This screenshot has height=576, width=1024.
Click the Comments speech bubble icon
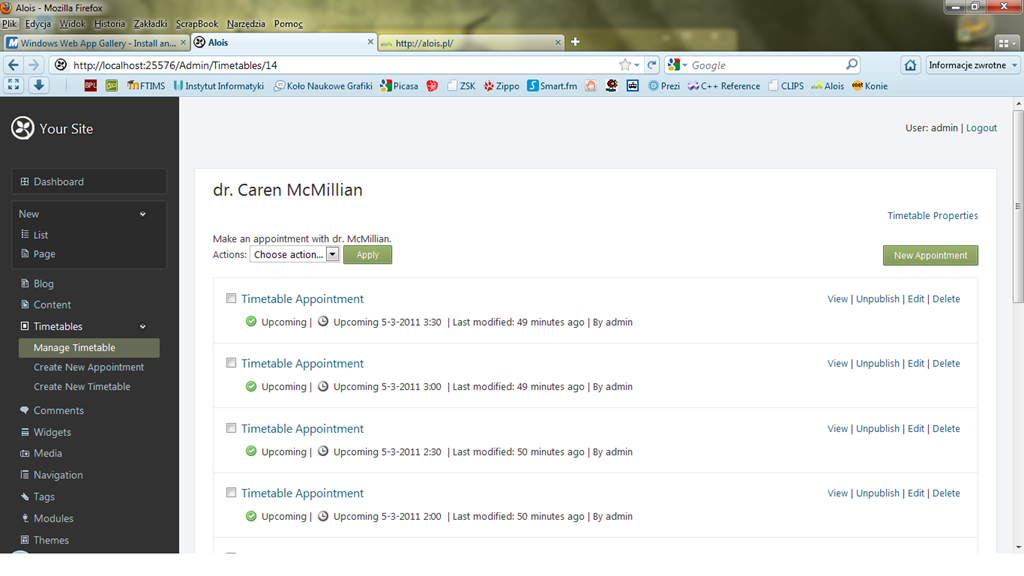[x=25, y=410]
